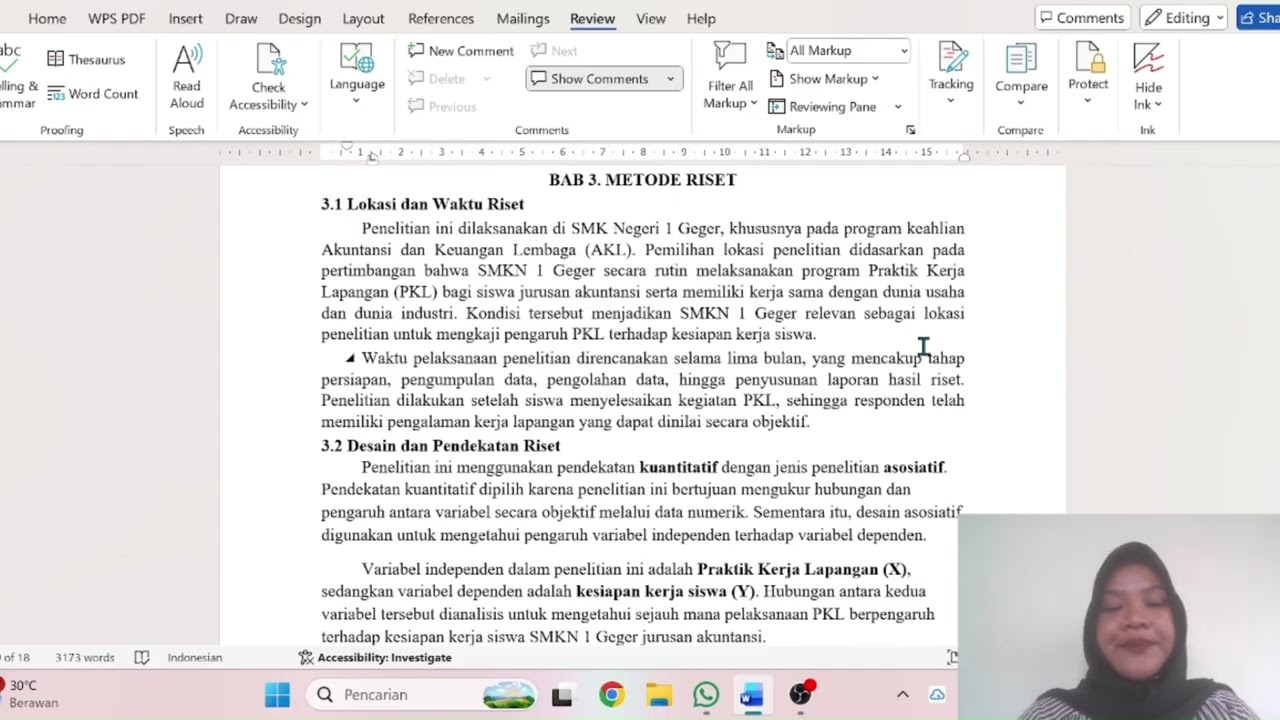
Task: Click the Comments button at top right
Action: [x=1081, y=18]
